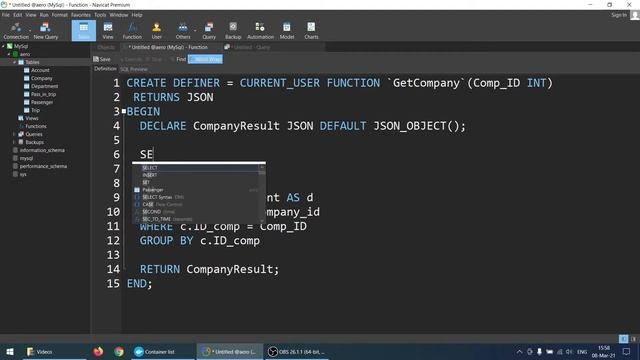640x360 pixels.
Task: Select the Department table
Action: point(44,86)
